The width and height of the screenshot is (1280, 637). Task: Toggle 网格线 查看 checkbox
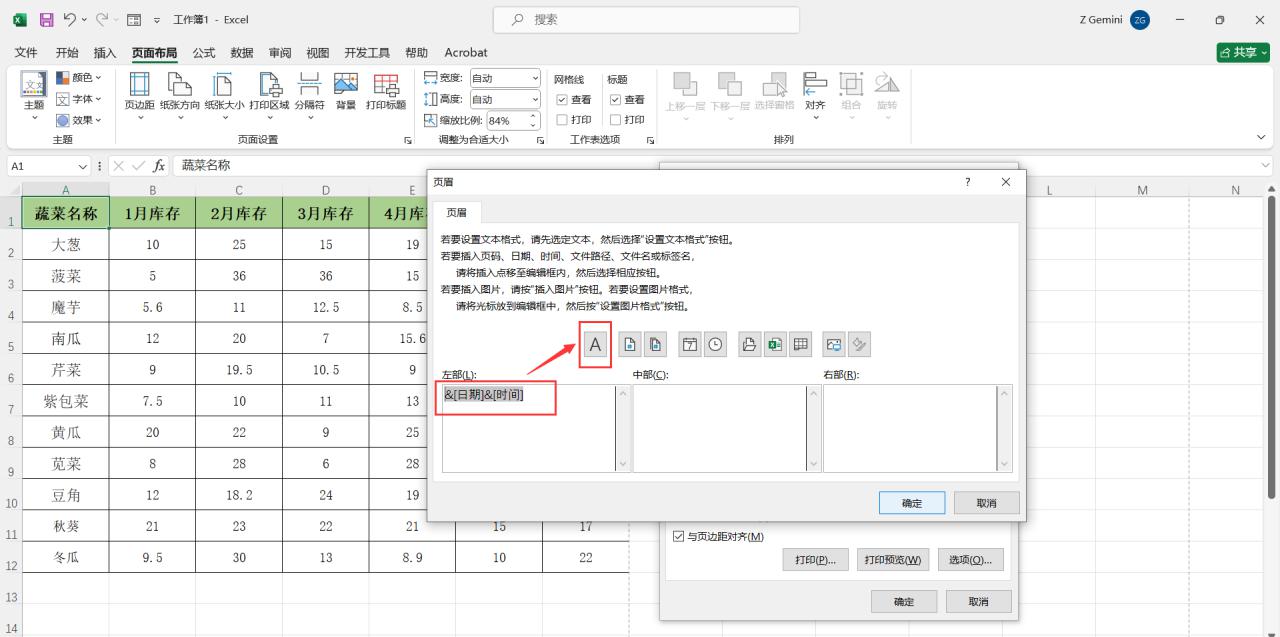[x=562, y=100]
